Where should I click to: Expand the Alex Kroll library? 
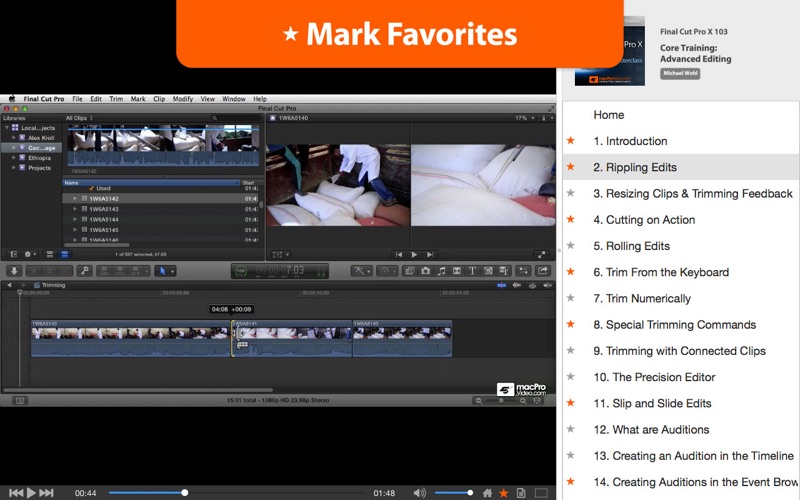[x=14, y=138]
